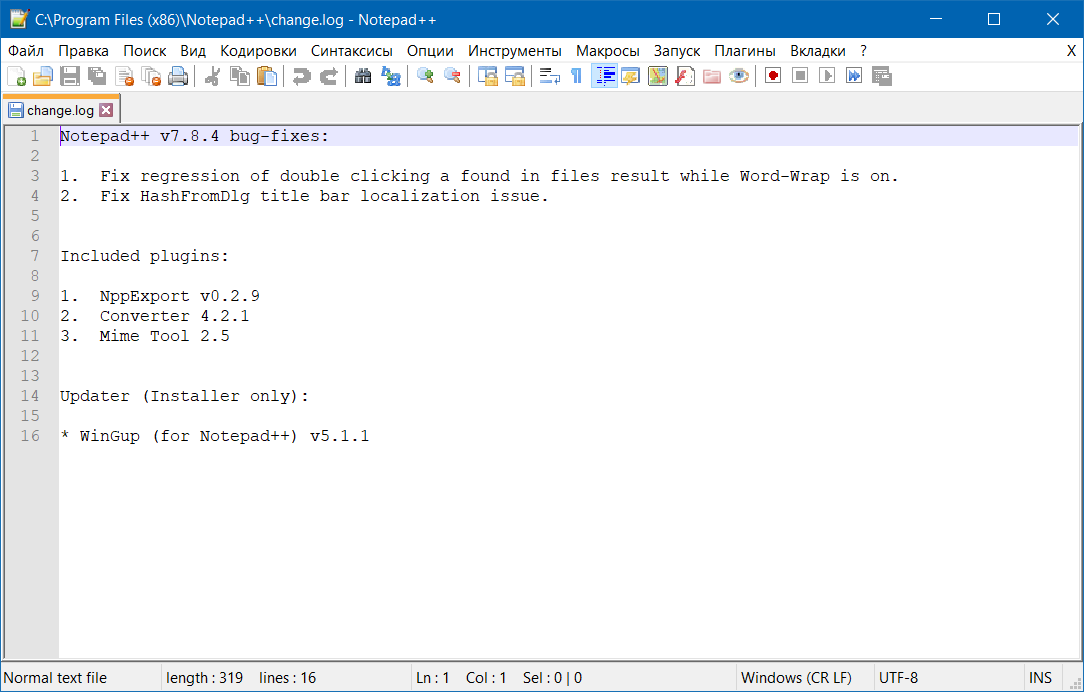Open Find with the binoculars icon
Viewport: 1084px width, 692px height.
[x=363, y=76]
